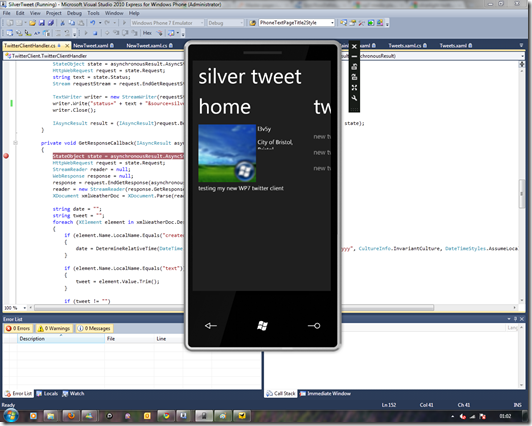Click the horizontal scrollbar of code editor
This screenshot has height=426, width=532.
point(234,308)
